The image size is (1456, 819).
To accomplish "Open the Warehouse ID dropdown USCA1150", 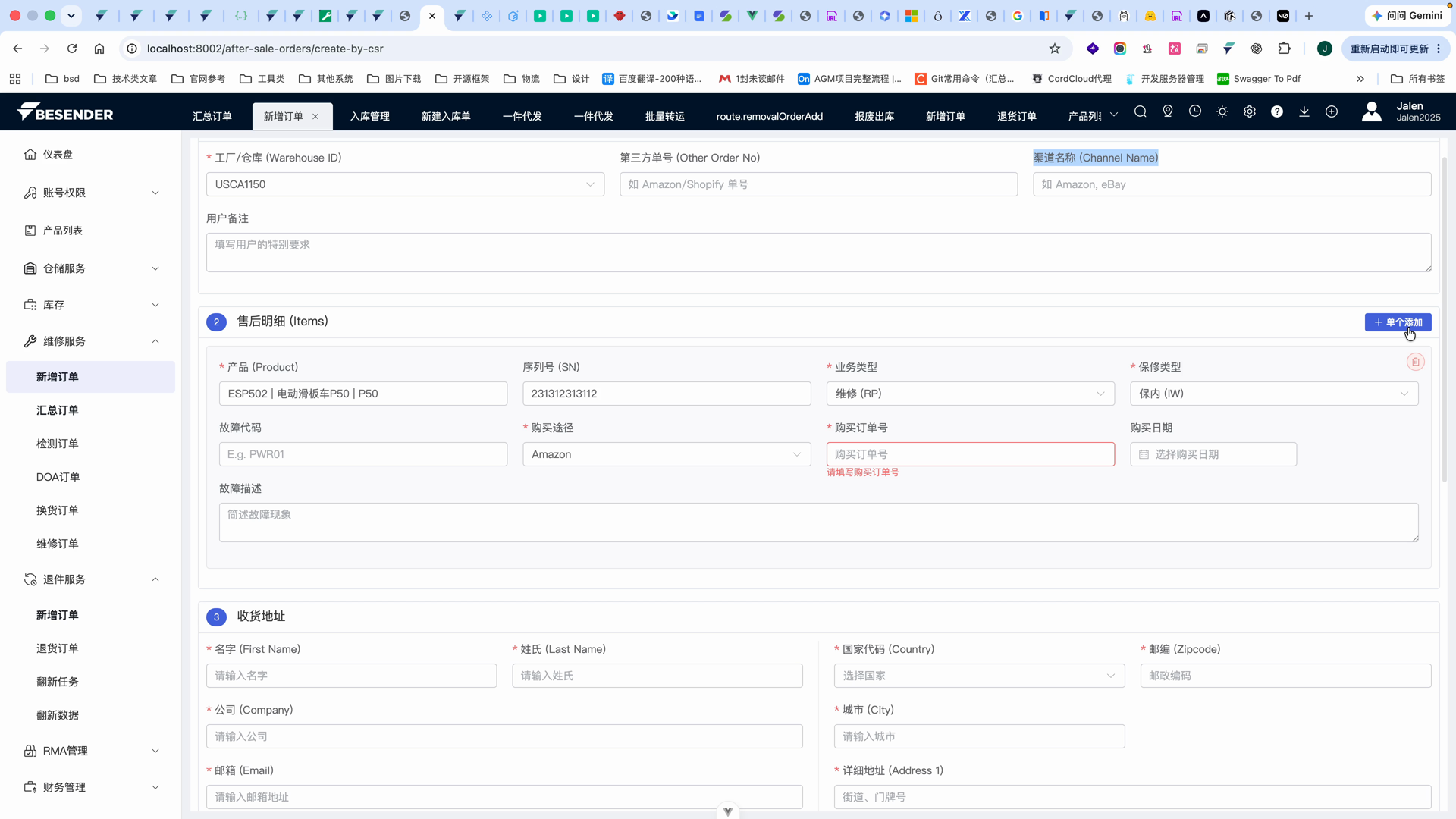I will coord(405,184).
